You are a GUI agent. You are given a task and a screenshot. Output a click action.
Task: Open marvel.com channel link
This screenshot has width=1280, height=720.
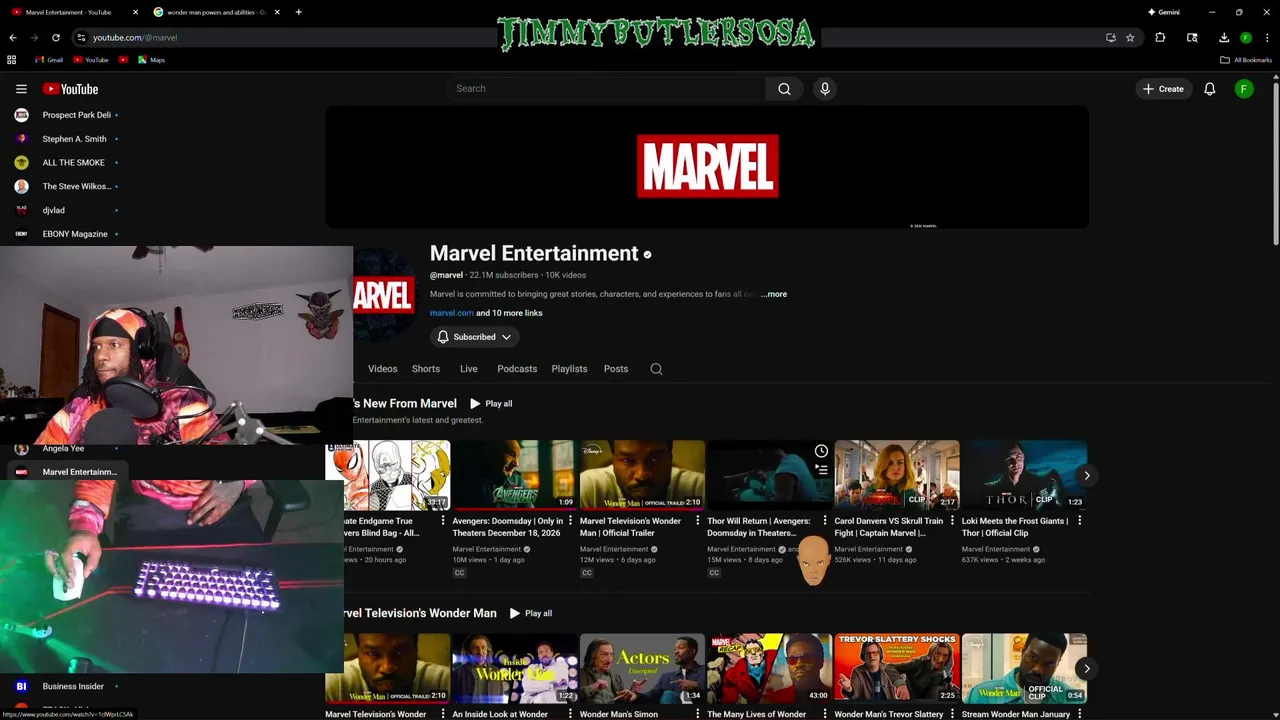tap(452, 313)
